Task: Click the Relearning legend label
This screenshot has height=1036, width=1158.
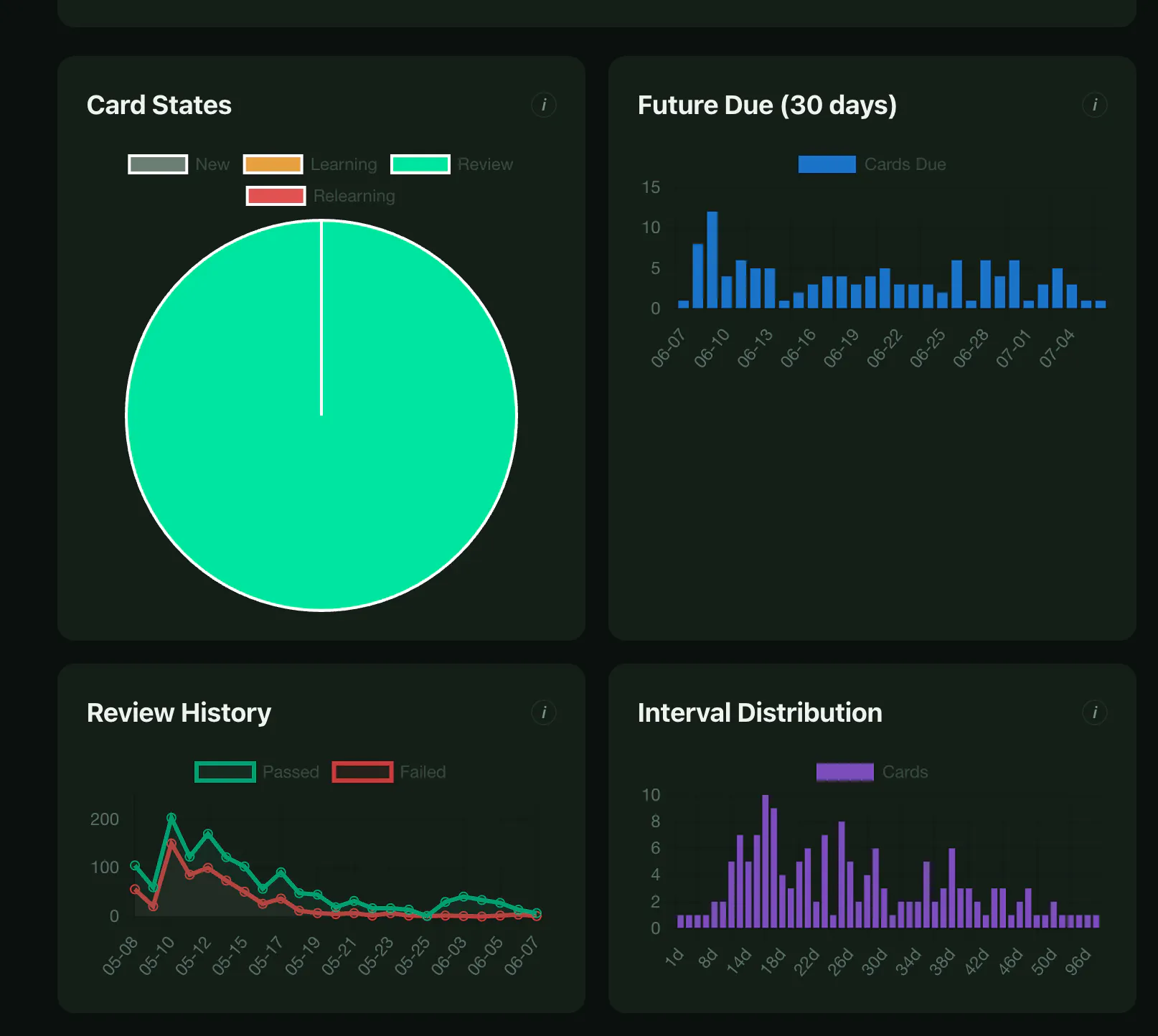Action: pyautogui.click(x=354, y=196)
